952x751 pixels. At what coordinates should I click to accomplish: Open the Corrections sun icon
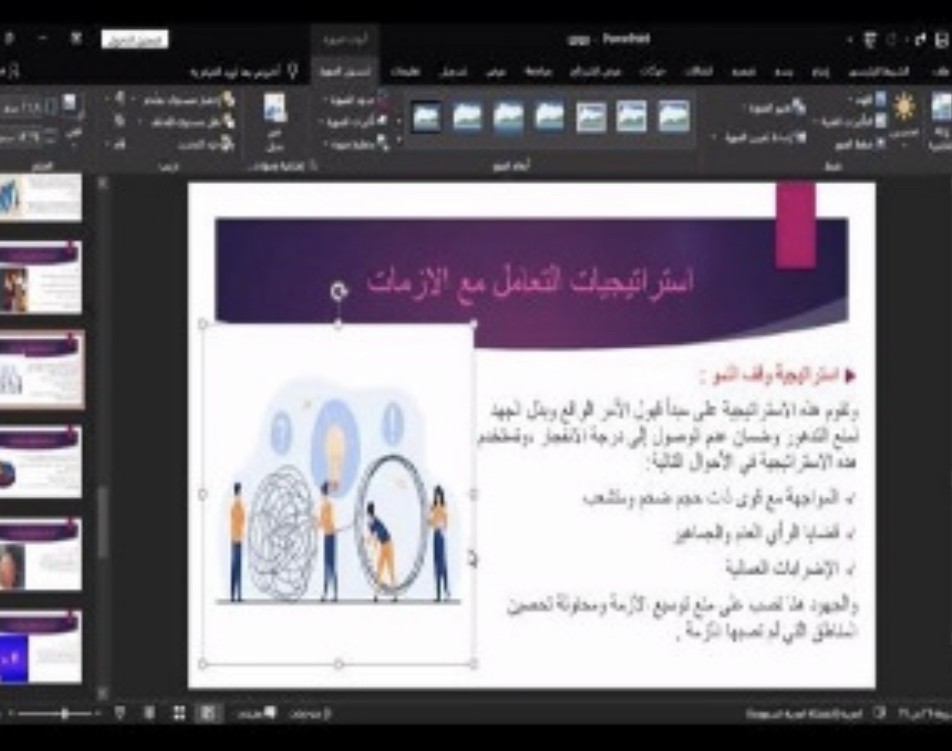point(904,110)
